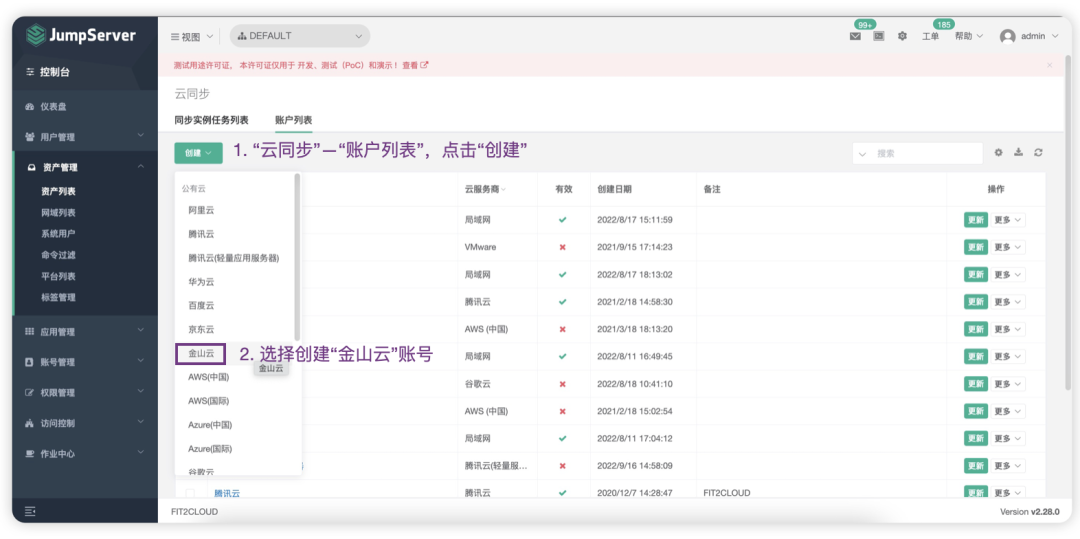Collapse the 资产管理 sidebar section
The height and width of the screenshot is (539, 1080).
141,167
